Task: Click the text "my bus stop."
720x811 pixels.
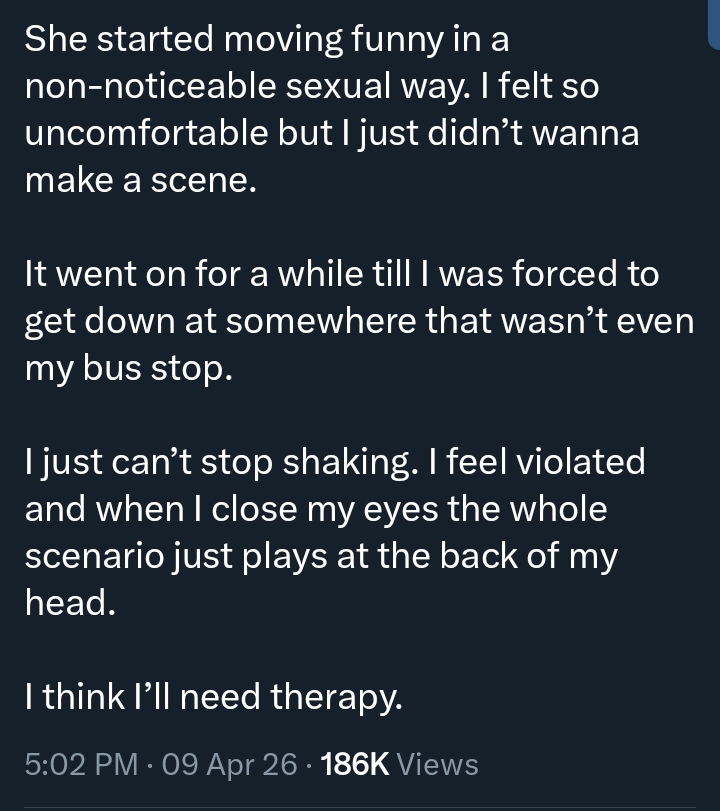Action: pyautogui.click(x=128, y=369)
